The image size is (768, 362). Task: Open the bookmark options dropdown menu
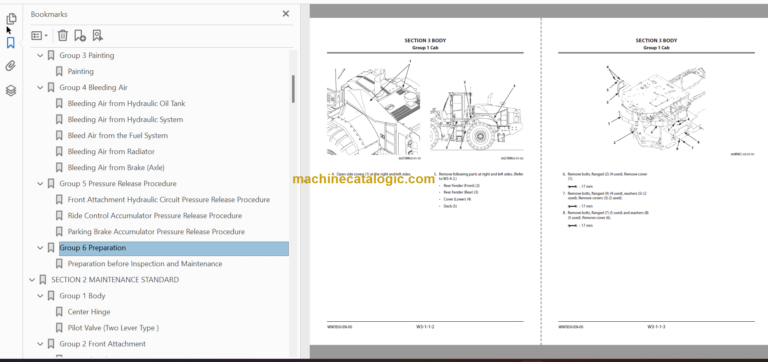40,35
